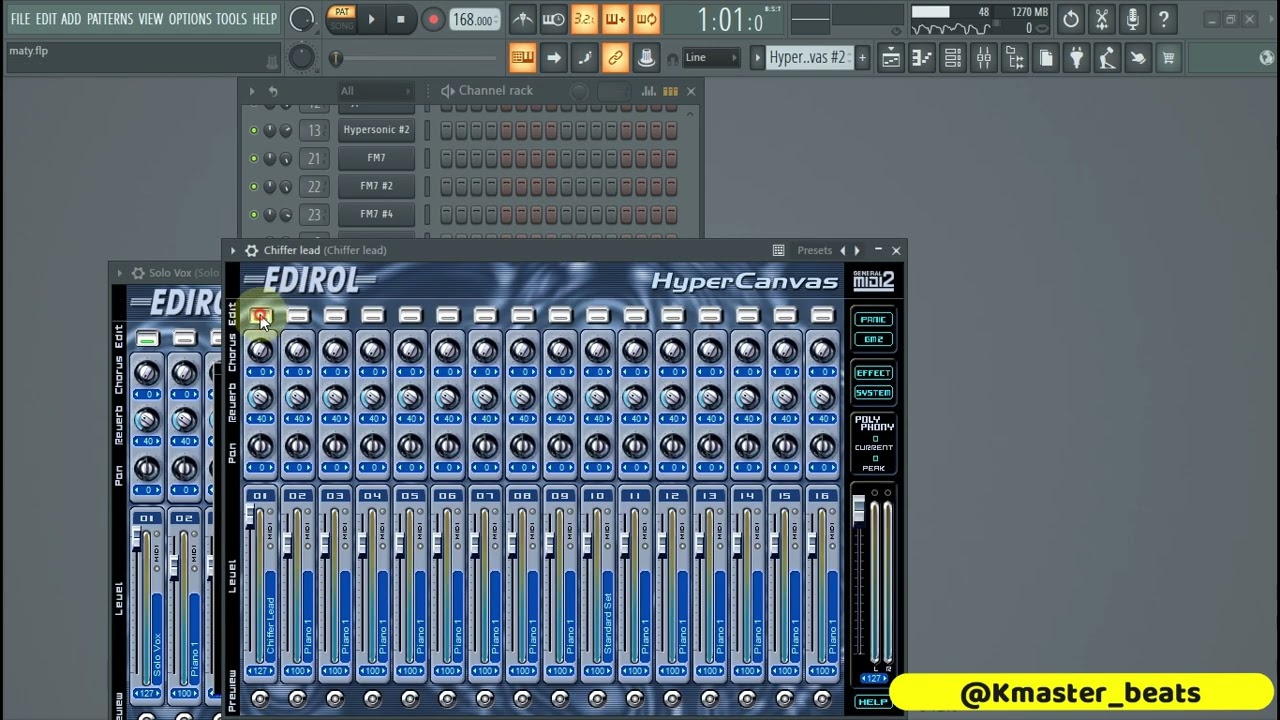1280x720 pixels.
Task: Open the Chiffer lead plugin gear settings
Action: coord(252,251)
